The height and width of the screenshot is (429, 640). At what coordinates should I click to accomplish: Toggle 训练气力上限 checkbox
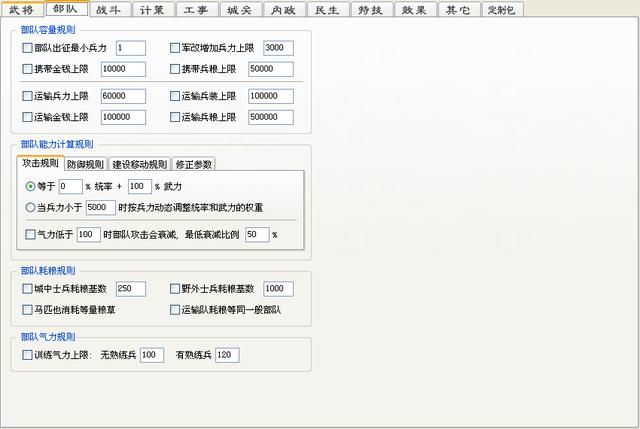[x=27, y=355]
